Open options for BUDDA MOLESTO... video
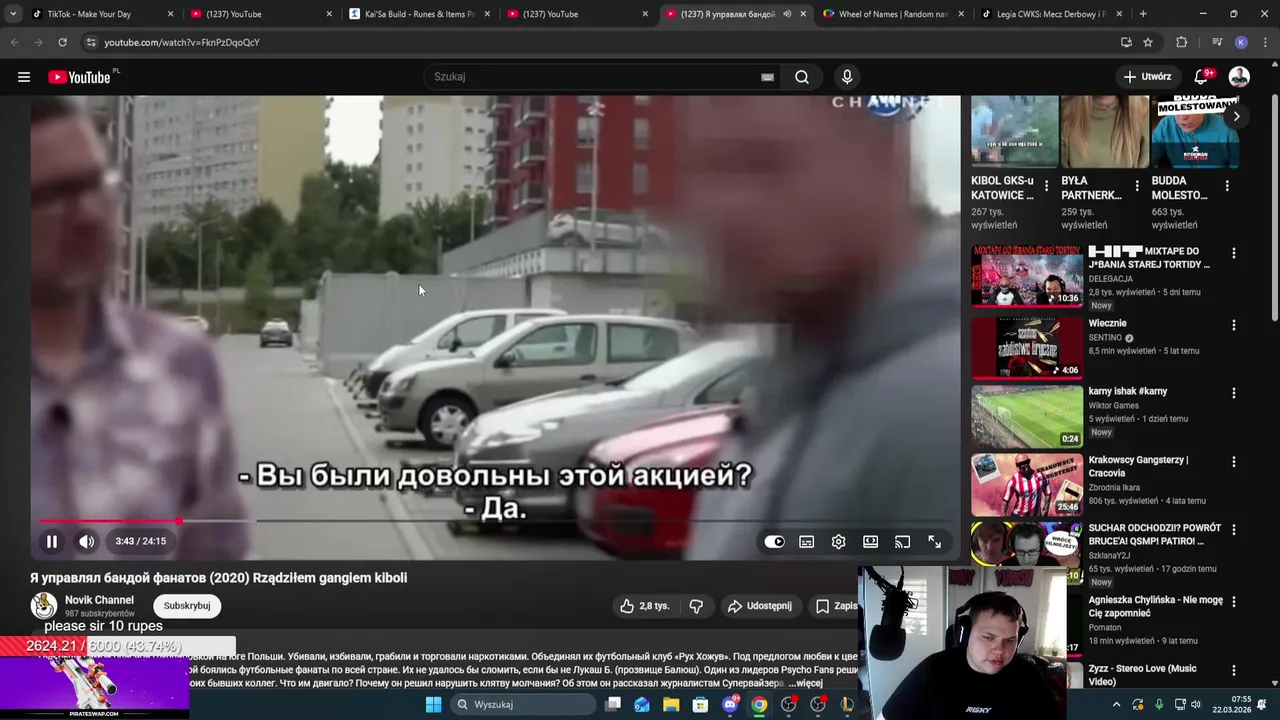 coord(1227,186)
